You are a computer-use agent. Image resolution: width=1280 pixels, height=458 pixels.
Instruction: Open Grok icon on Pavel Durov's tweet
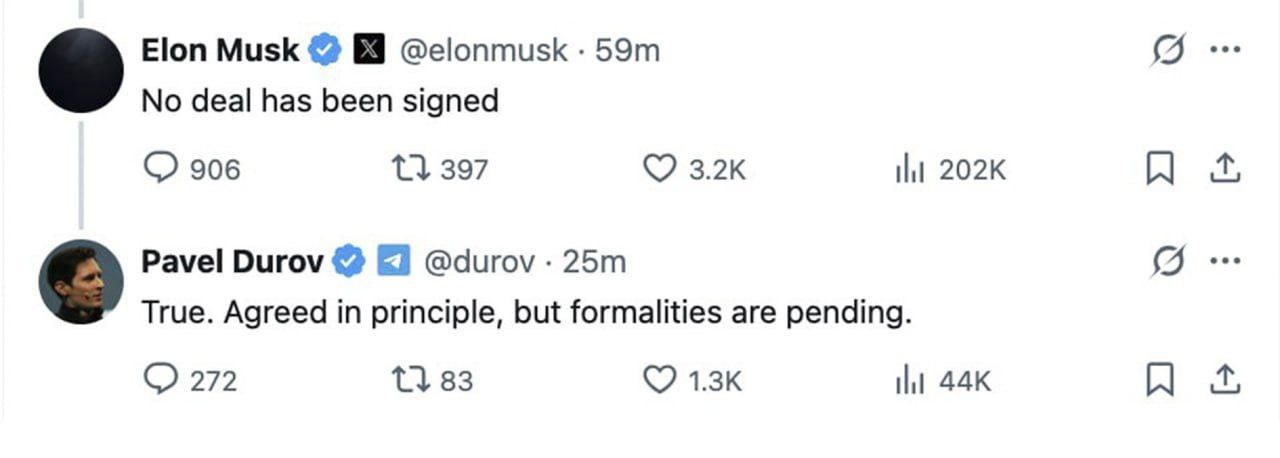click(1164, 262)
